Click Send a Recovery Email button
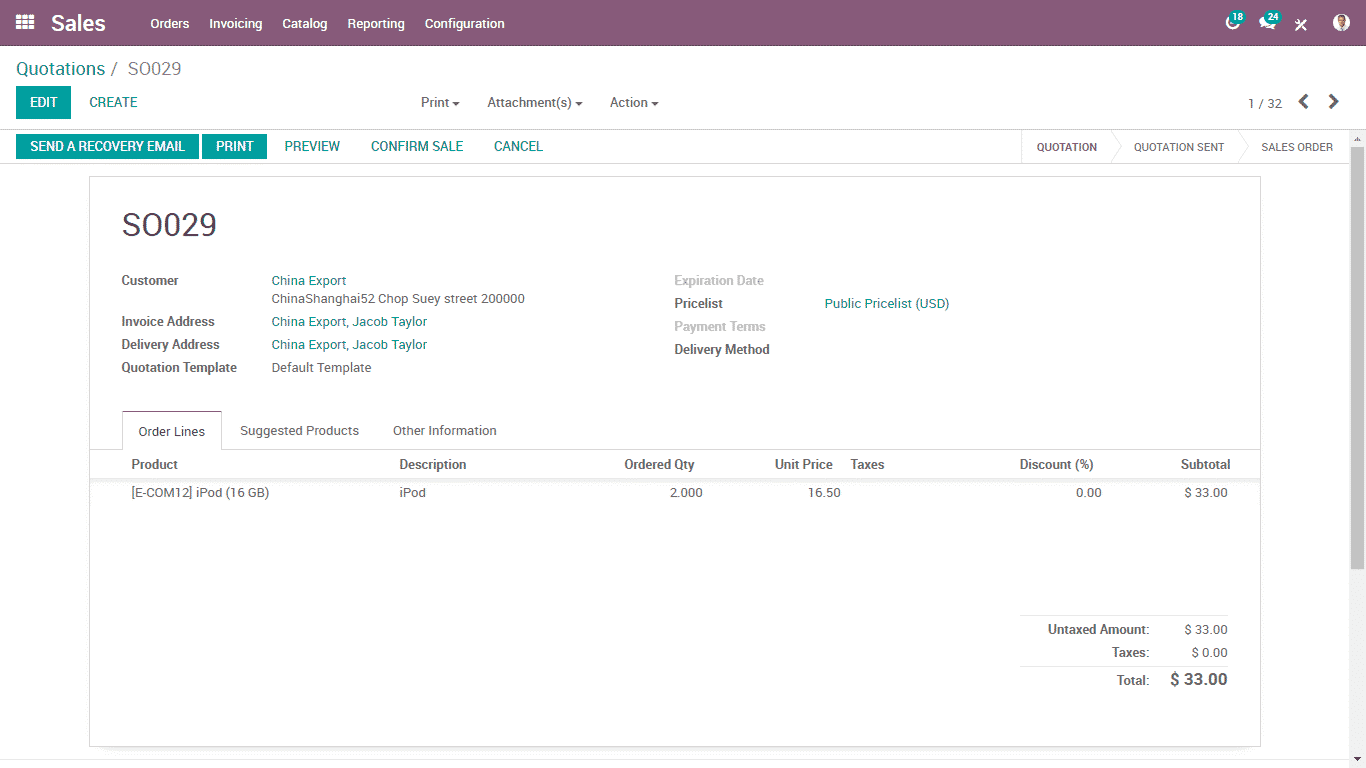 108,147
